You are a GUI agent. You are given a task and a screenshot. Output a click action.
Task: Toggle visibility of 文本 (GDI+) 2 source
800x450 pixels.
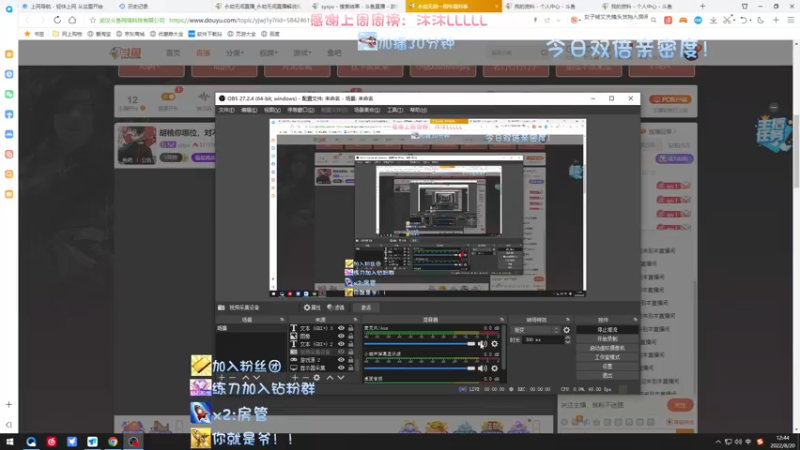click(341, 344)
